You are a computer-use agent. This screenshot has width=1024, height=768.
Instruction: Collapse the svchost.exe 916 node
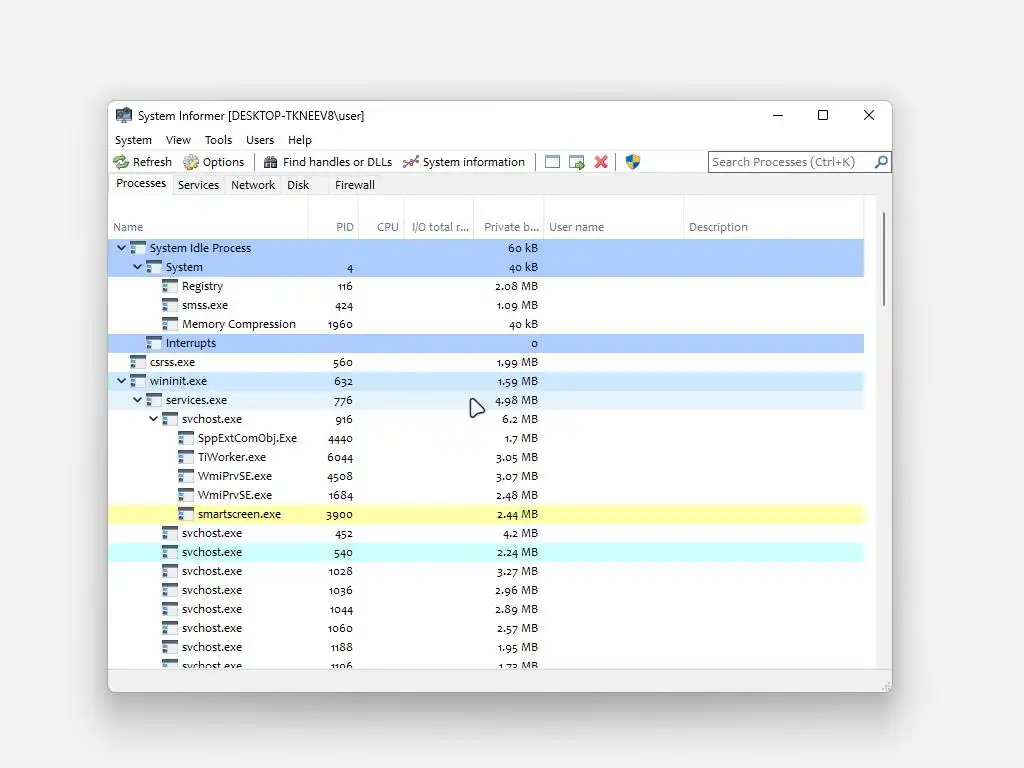153,419
